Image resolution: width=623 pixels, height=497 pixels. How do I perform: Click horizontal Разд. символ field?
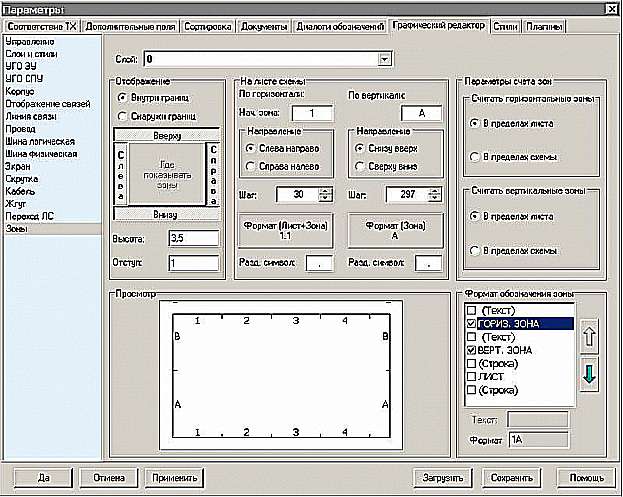click(x=319, y=263)
